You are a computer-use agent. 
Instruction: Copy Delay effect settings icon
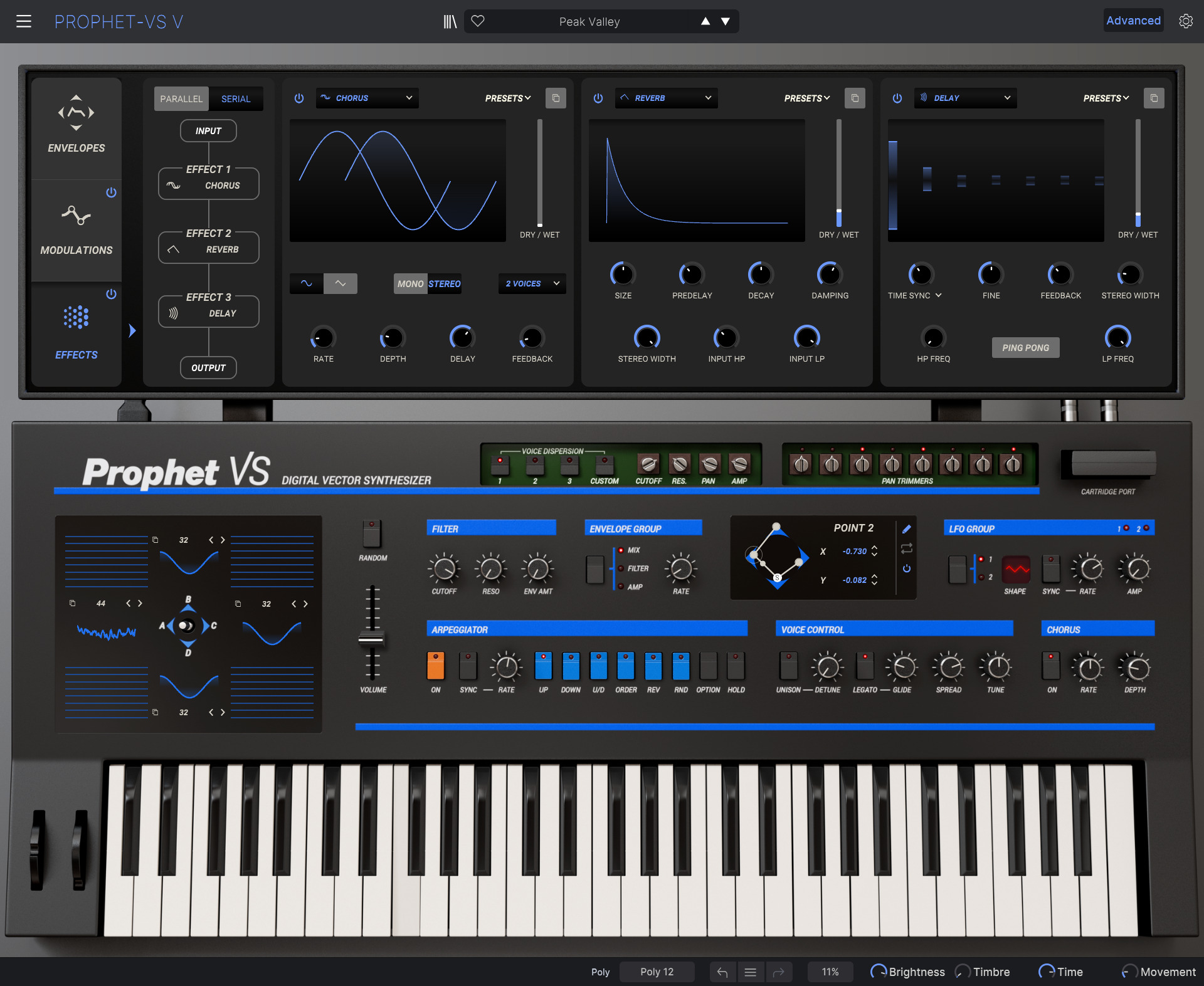coord(1154,98)
